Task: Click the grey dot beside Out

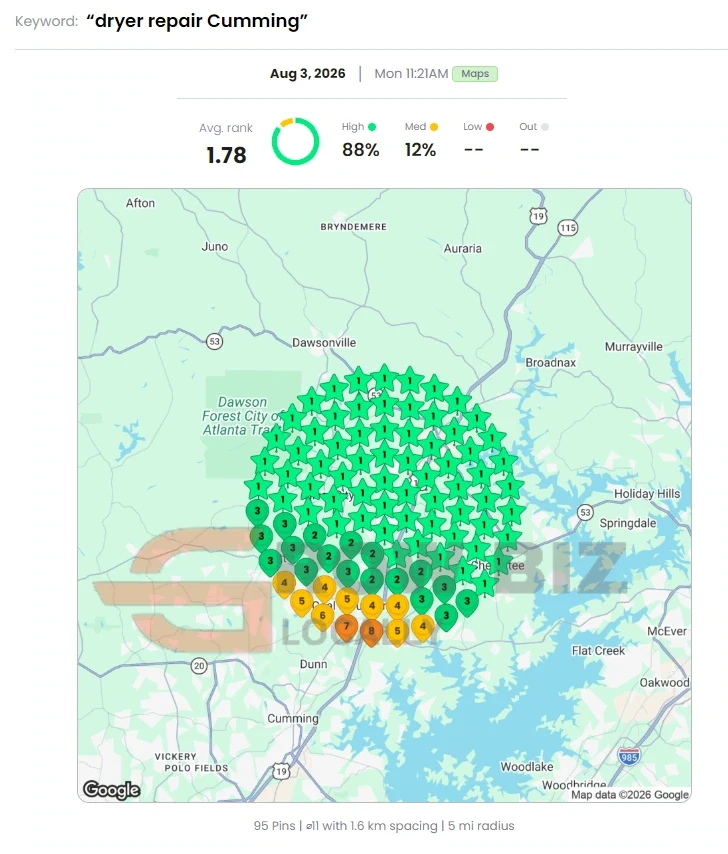Action: 545,127
